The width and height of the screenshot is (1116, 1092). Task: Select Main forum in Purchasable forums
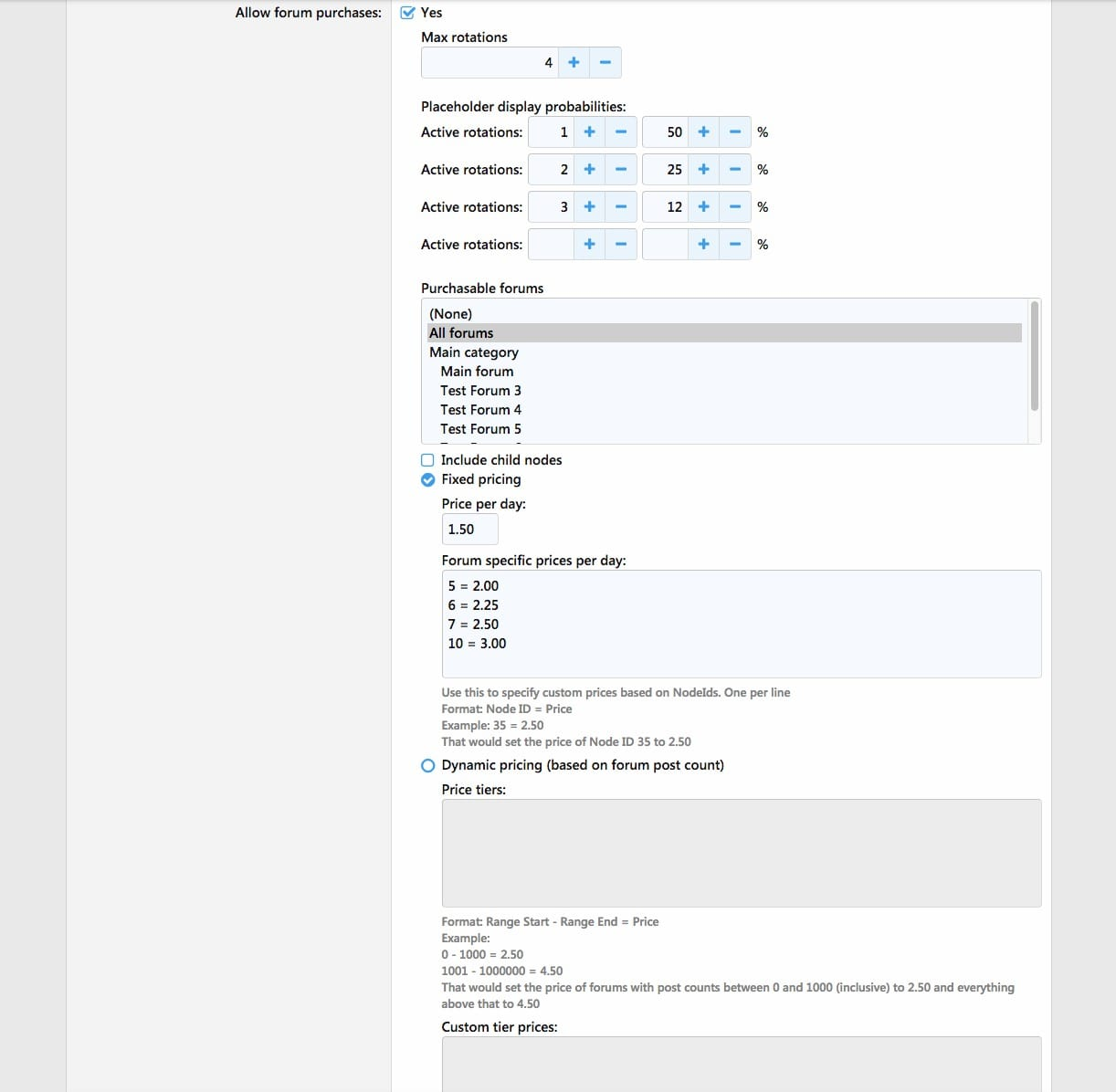coord(477,372)
